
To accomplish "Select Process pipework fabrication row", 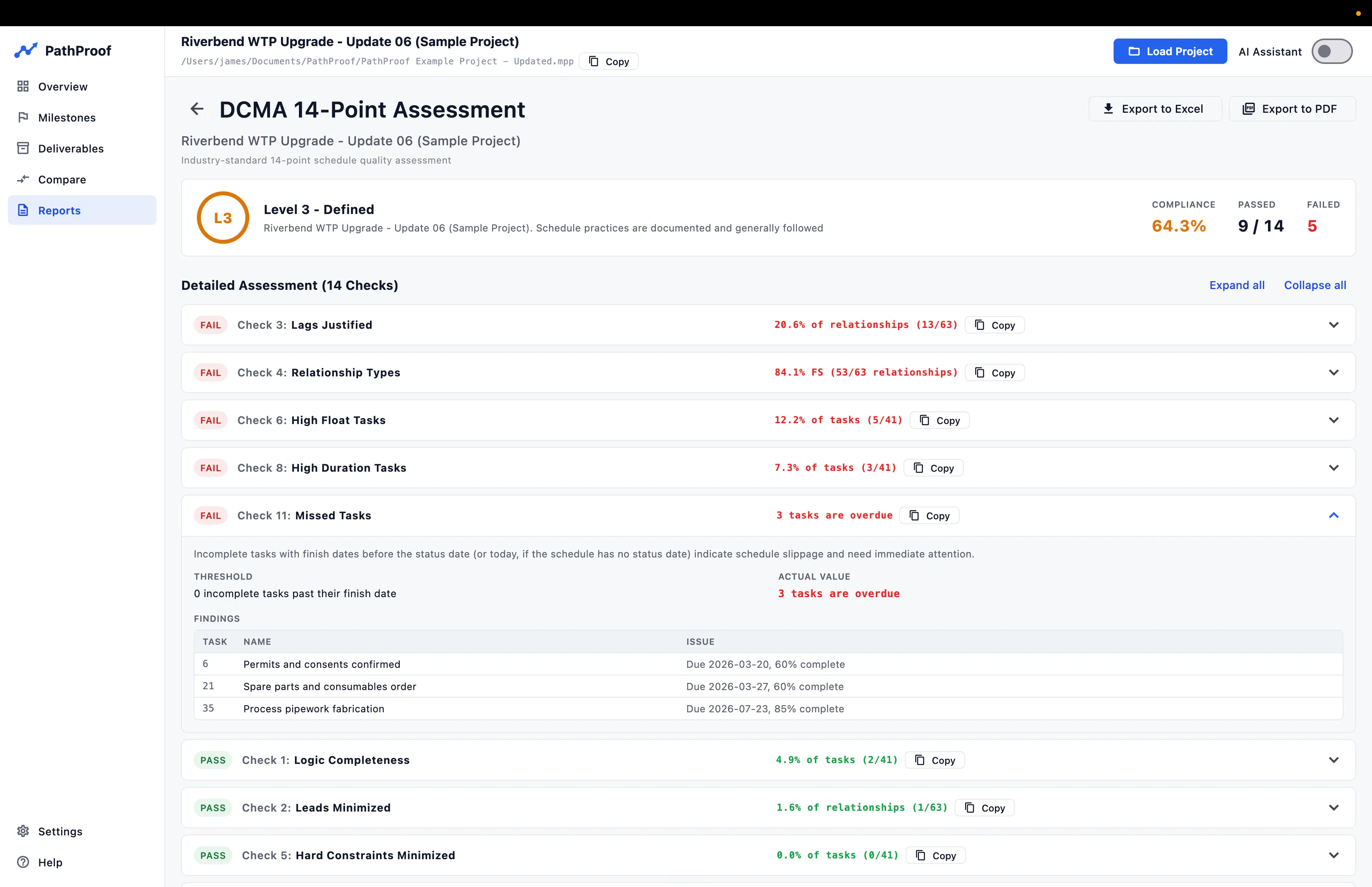I will click(768, 708).
